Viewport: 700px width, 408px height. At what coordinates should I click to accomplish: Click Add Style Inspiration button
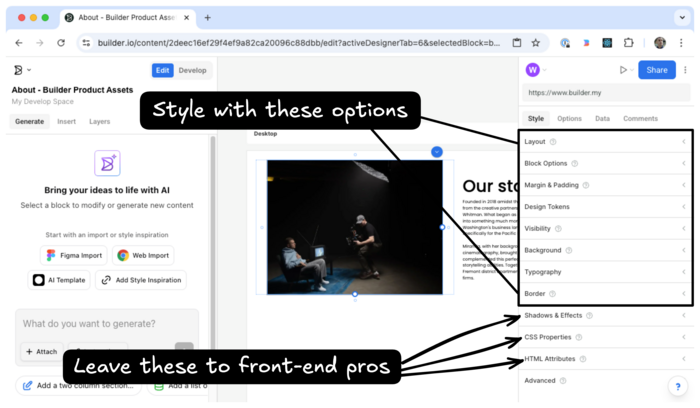pyautogui.click(x=141, y=280)
